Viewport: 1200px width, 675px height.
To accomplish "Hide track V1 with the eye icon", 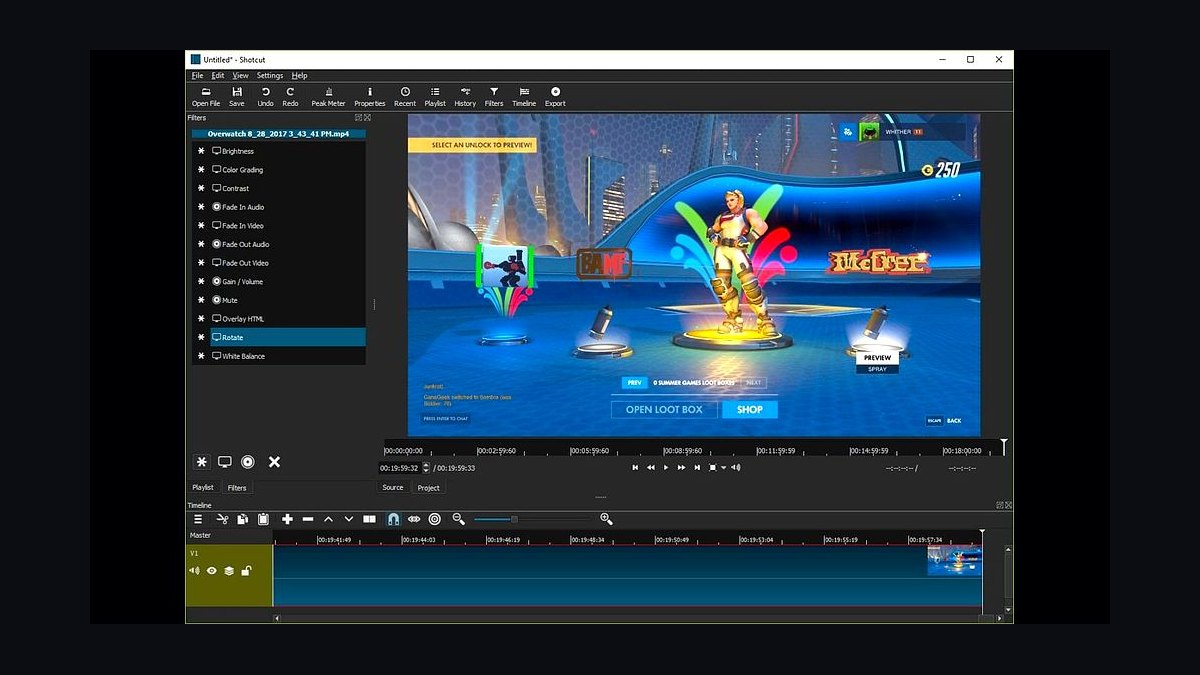I will (x=211, y=571).
